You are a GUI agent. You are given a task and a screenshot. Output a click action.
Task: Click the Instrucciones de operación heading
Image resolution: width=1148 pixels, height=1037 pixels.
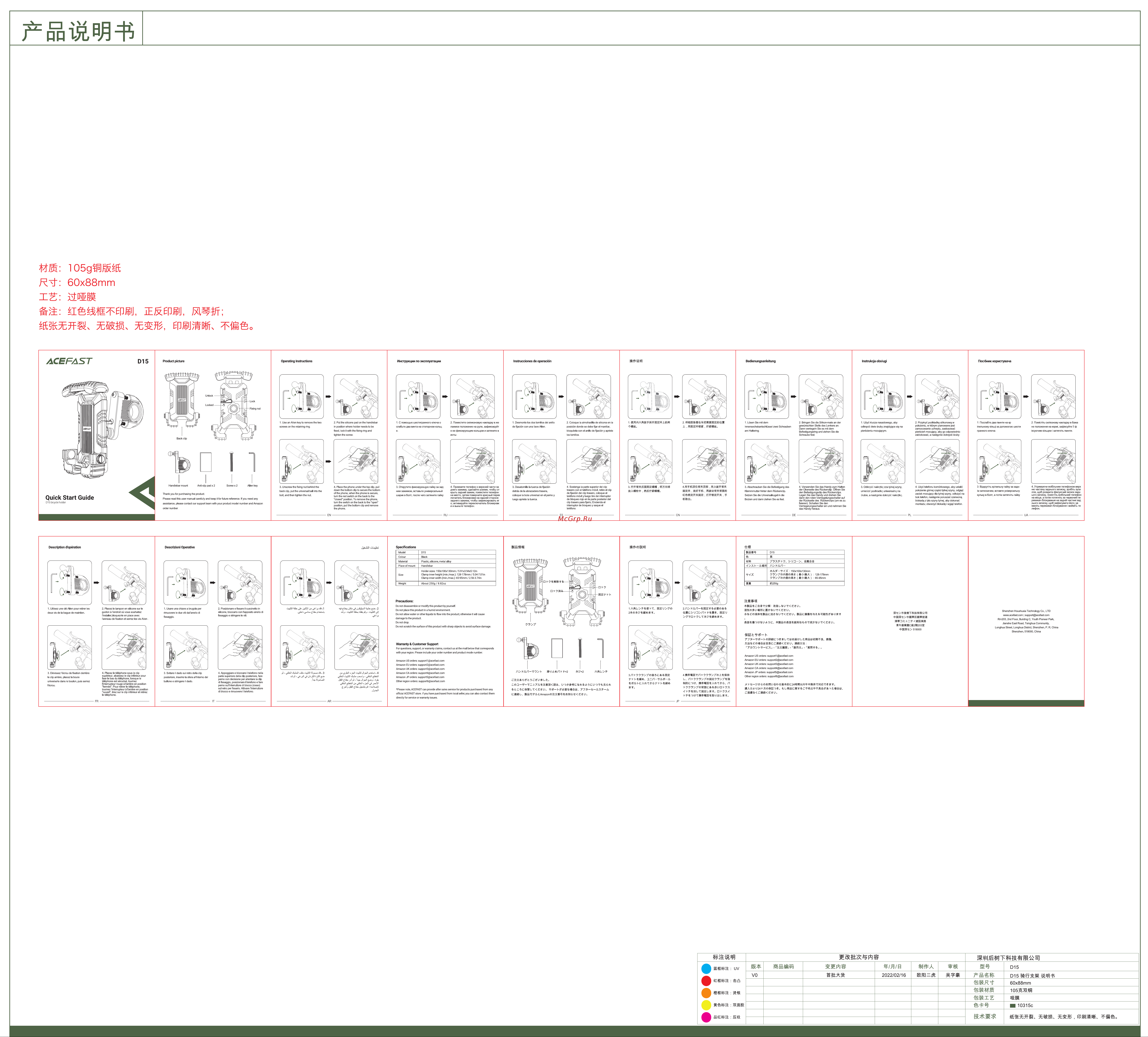click(532, 361)
